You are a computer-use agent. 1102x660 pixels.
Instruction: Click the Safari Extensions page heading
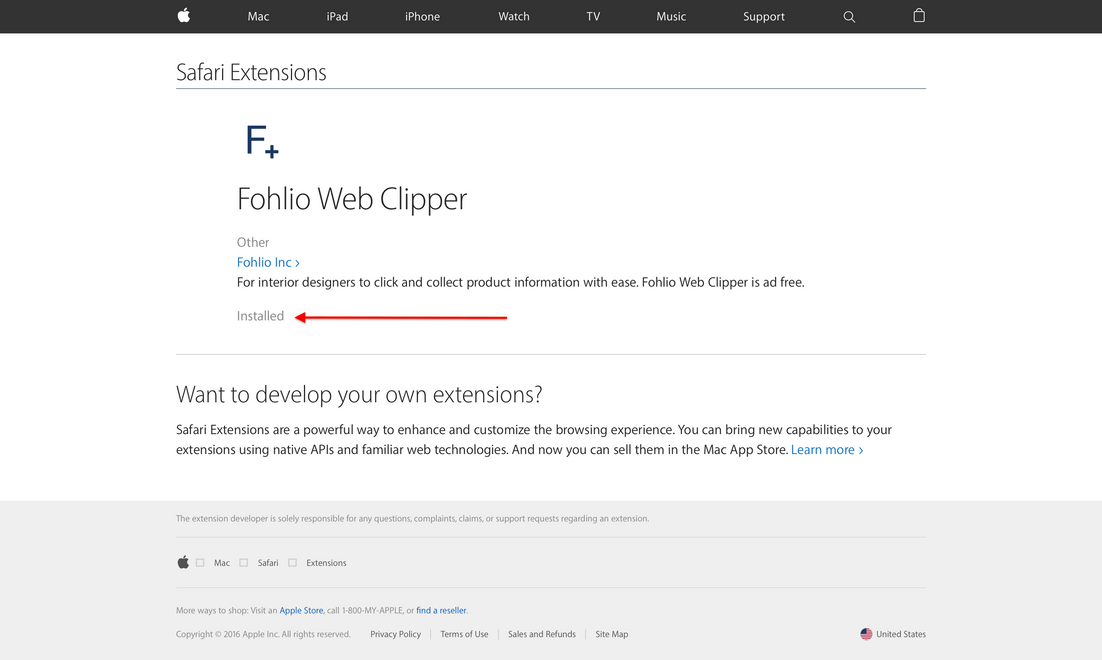251,72
